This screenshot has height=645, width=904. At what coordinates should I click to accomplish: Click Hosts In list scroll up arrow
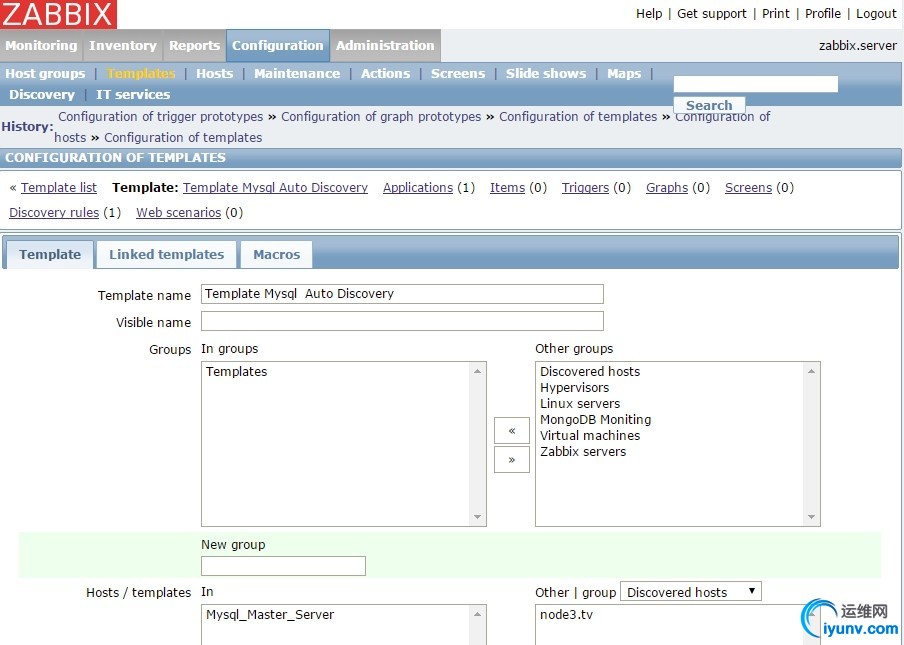[x=477, y=614]
